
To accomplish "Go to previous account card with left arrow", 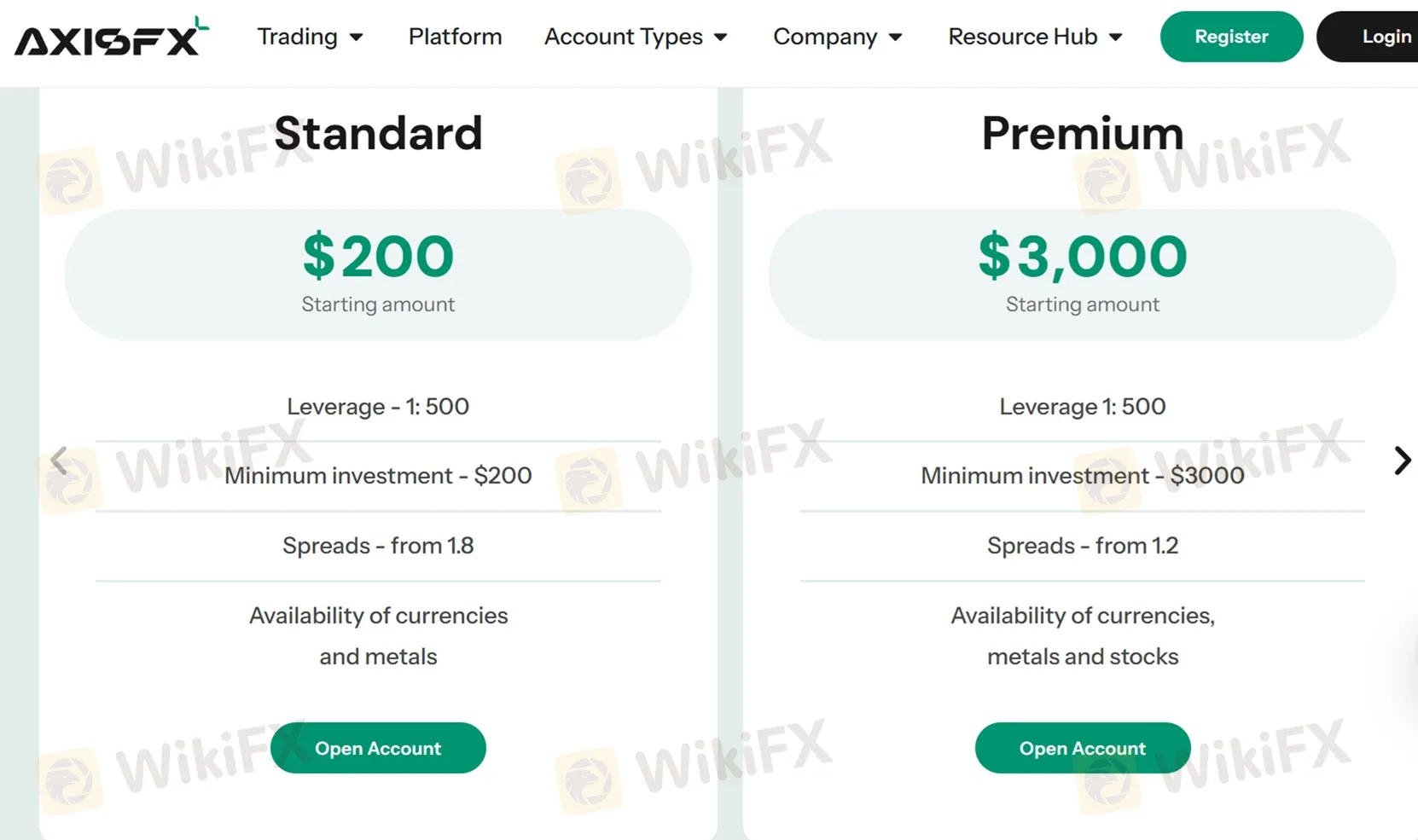I will click(x=59, y=461).
